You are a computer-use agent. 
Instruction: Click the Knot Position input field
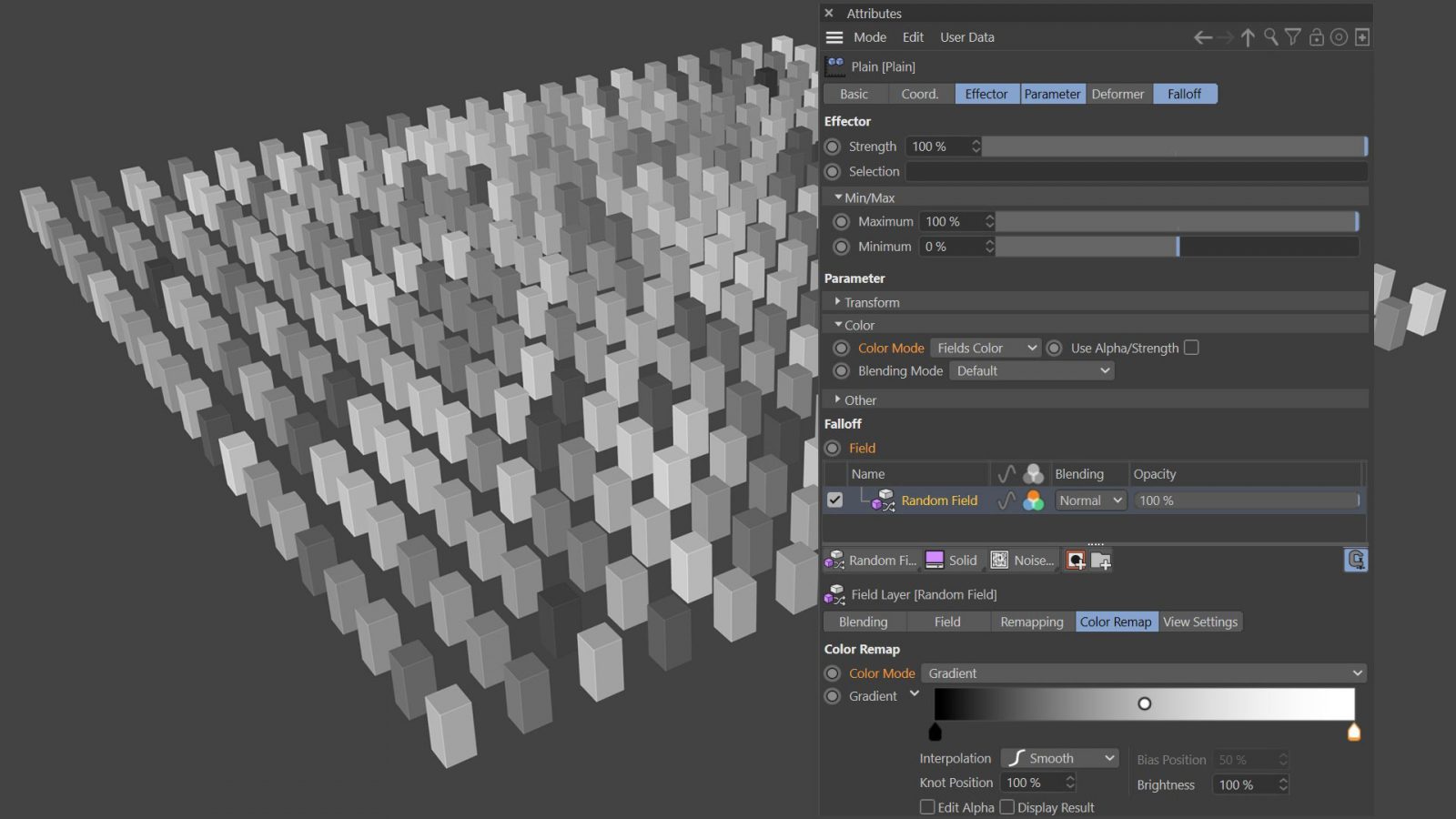[1038, 783]
